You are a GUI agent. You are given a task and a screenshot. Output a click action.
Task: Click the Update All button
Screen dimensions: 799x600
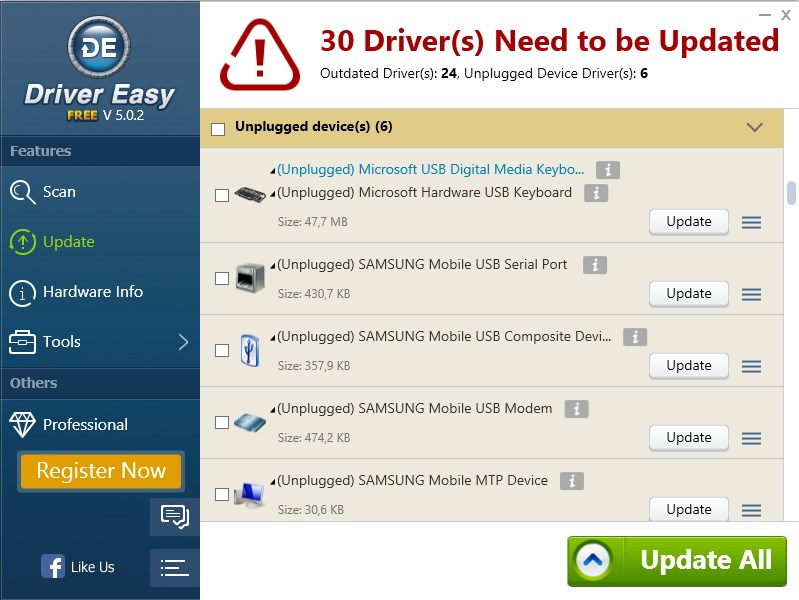click(x=677, y=561)
